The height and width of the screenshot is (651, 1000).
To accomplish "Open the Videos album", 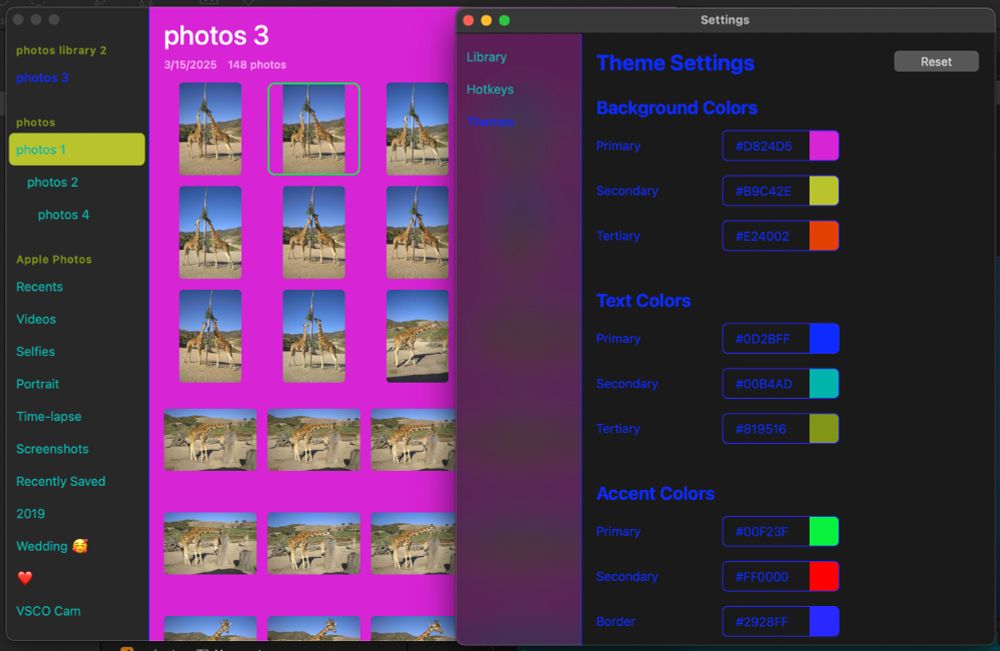I will (36, 319).
